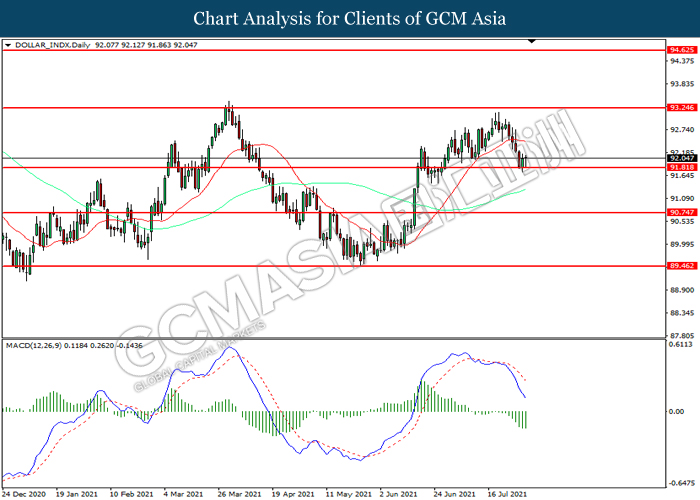The image size is (700, 500).
Task: Click the dropdown triangle before DOLLAR_INDX.Daily
Action: point(8,45)
